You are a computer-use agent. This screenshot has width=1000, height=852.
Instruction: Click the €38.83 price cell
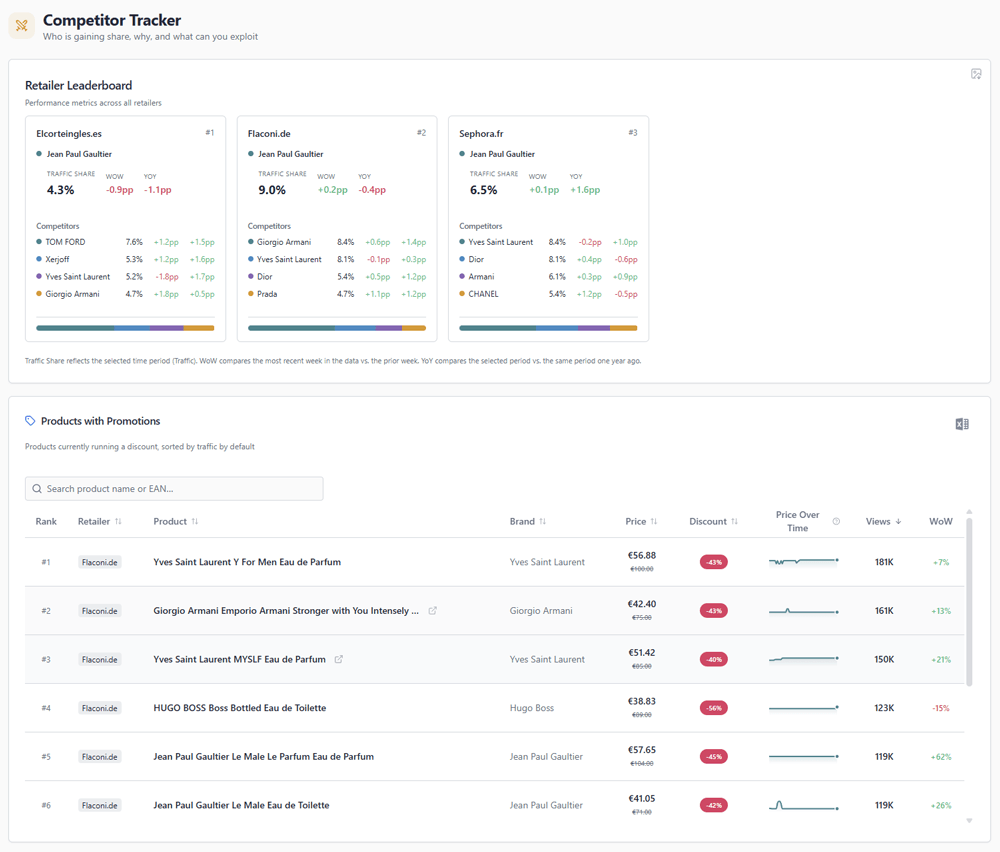tap(642, 701)
